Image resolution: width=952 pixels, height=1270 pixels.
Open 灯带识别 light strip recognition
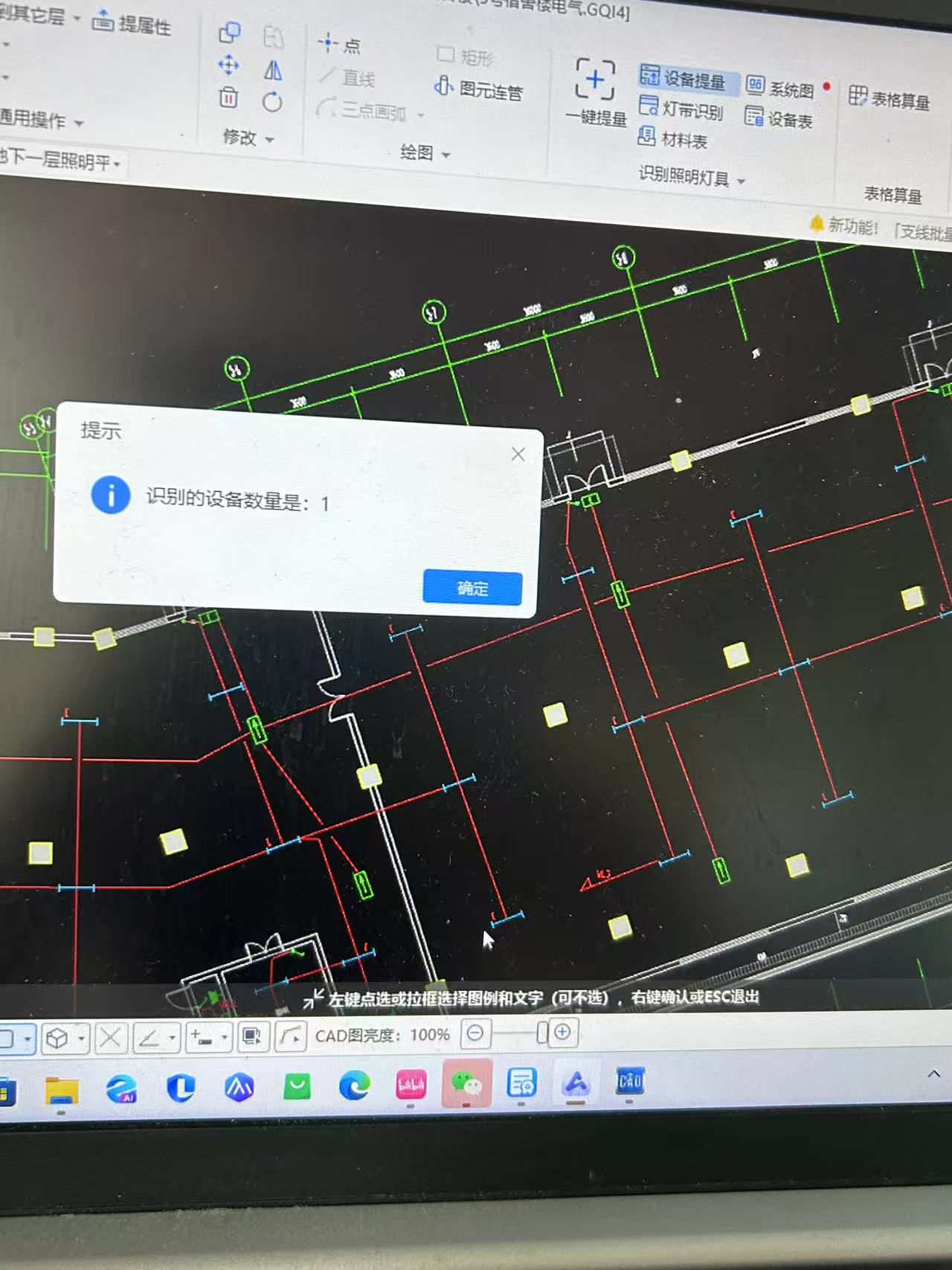tap(681, 109)
